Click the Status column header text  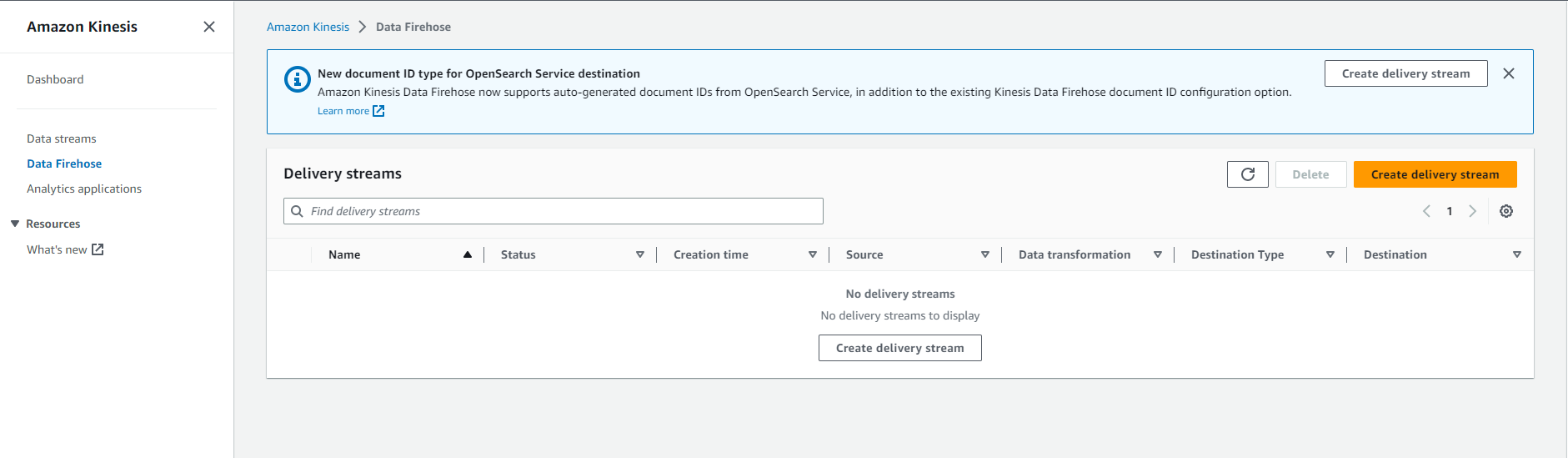coord(518,254)
